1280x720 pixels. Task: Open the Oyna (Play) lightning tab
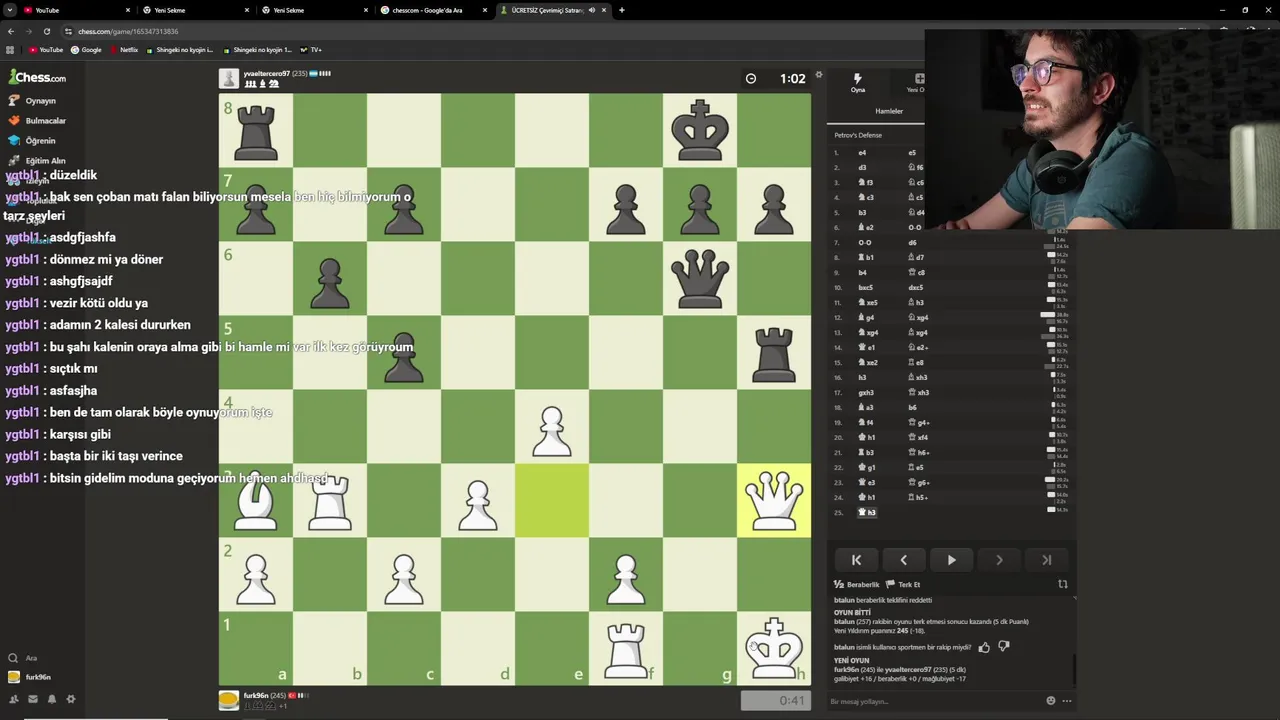click(x=857, y=83)
